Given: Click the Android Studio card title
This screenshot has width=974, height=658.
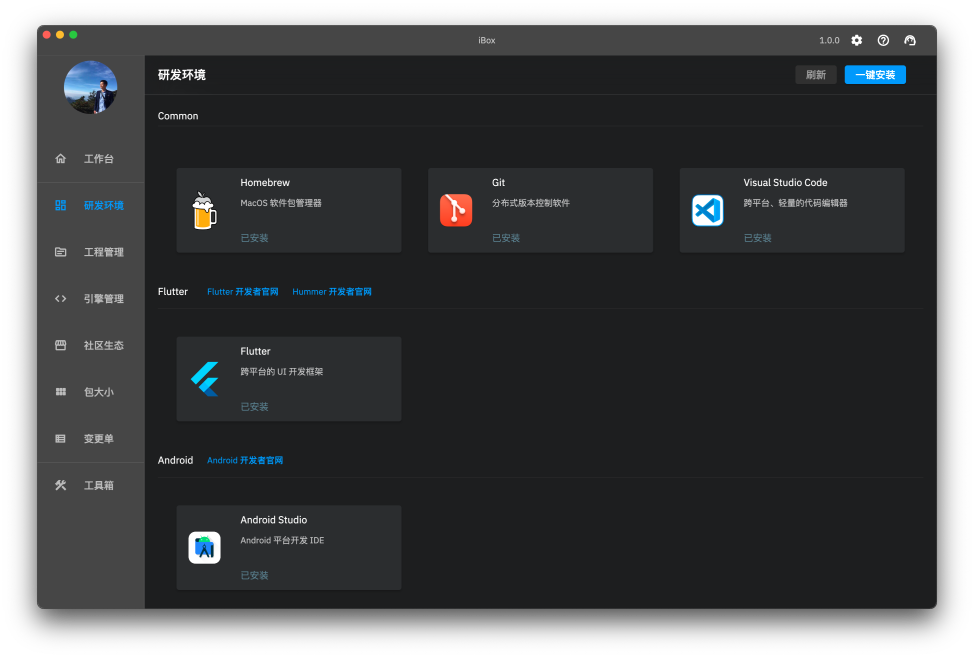Looking at the screenshot, I should (x=273, y=520).
